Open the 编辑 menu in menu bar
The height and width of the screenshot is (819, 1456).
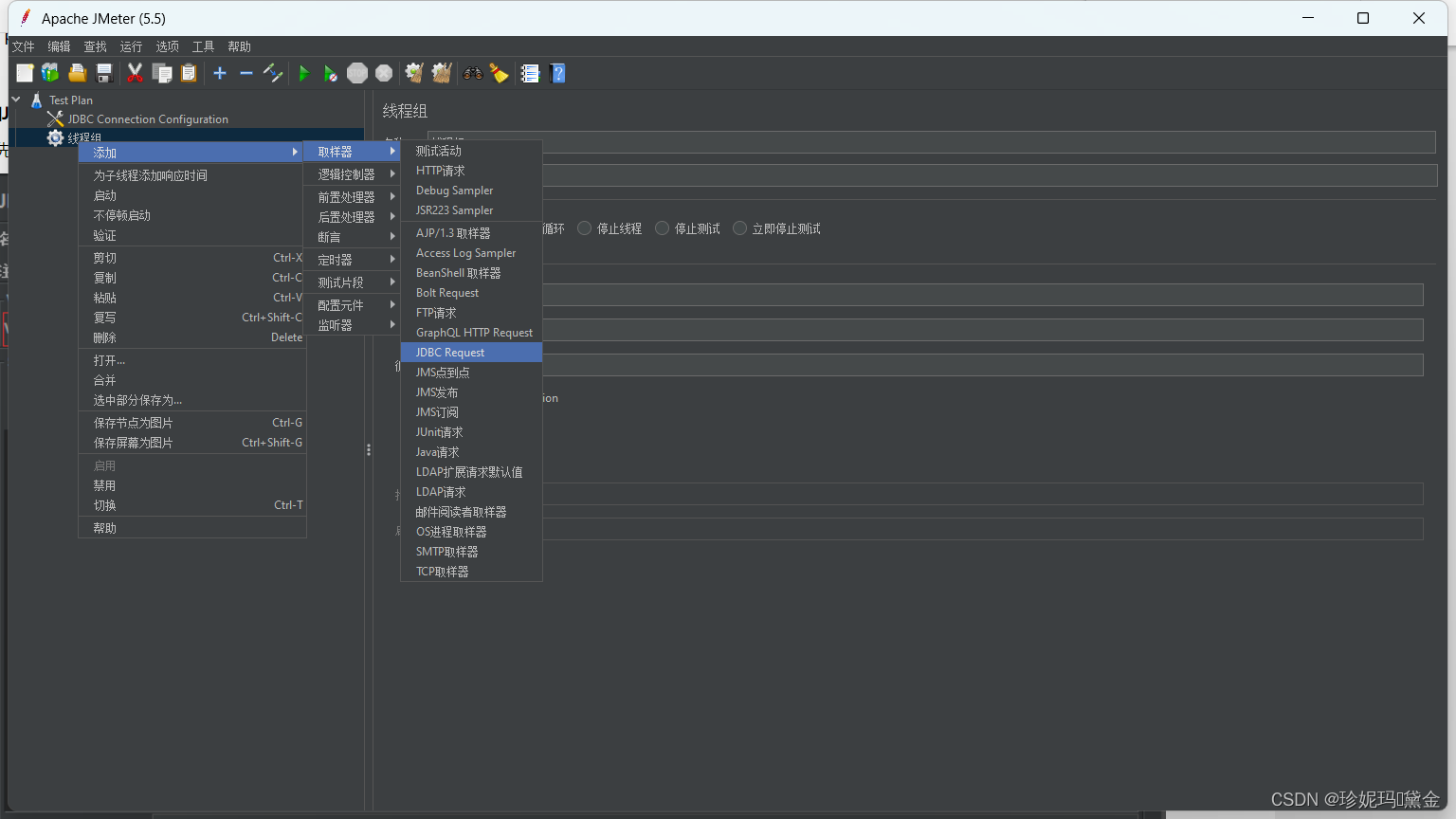point(59,46)
